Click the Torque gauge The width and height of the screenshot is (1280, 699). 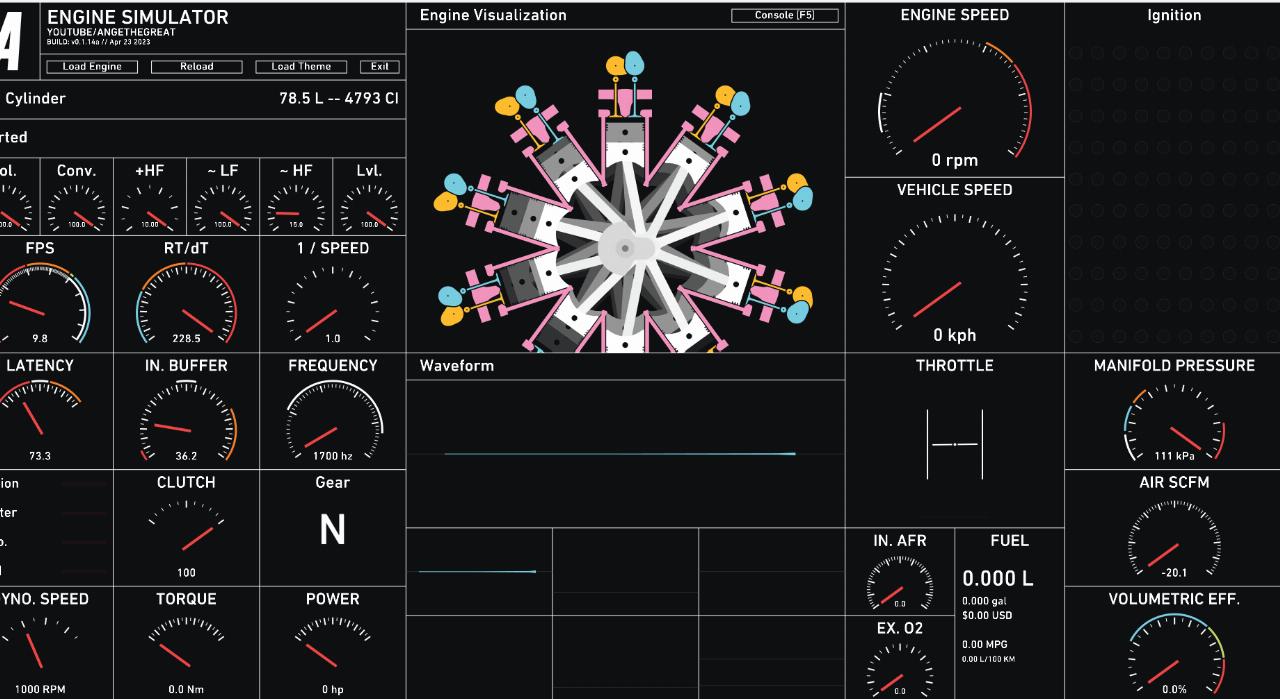point(186,650)
